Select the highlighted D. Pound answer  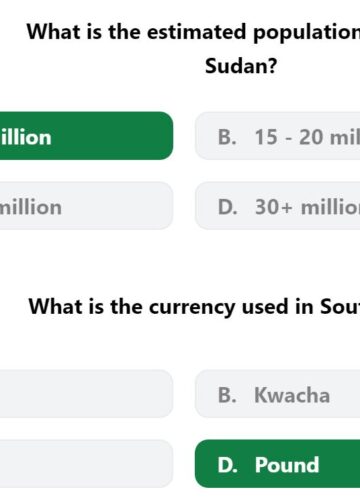pyautogui.click(x=278, y=464)
